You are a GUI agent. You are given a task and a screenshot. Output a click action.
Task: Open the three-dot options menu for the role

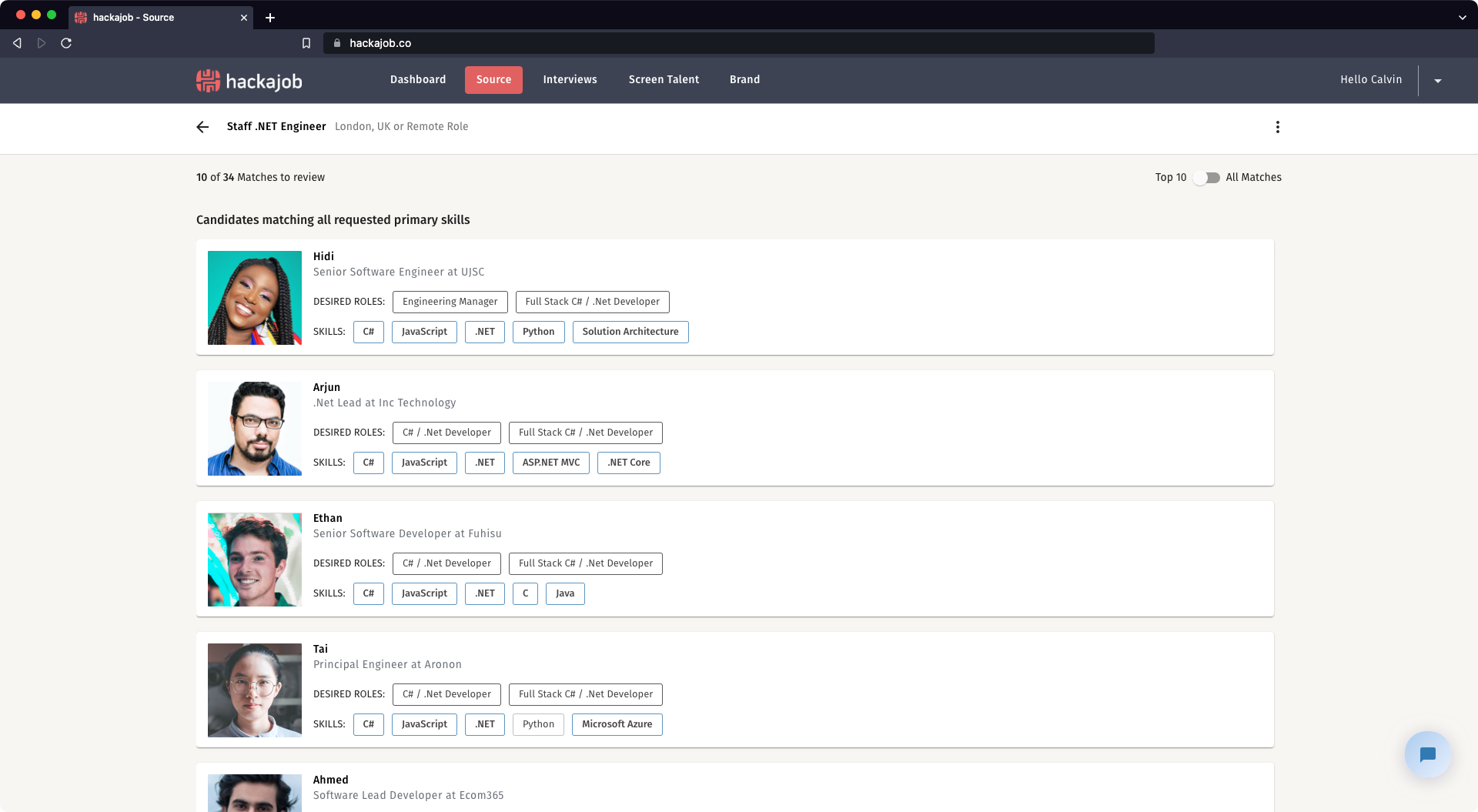coord(1278,127)
